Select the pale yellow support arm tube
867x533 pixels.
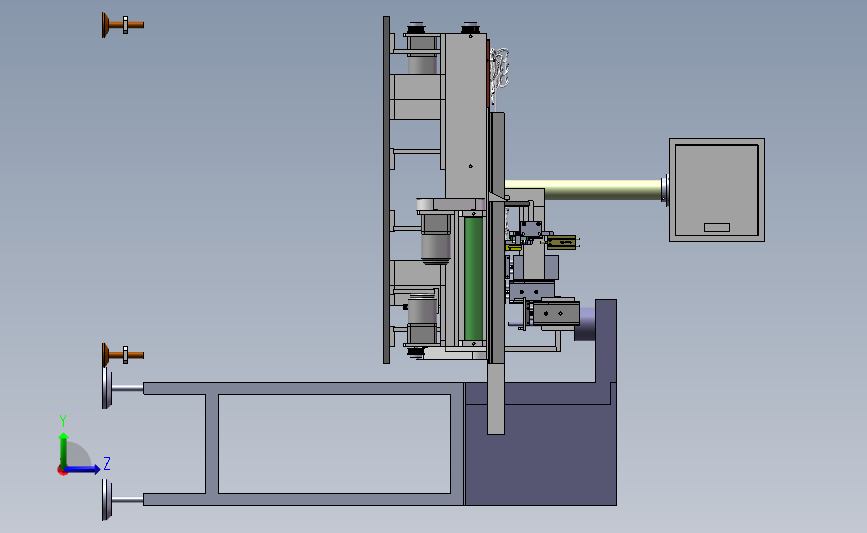[584, 190]
